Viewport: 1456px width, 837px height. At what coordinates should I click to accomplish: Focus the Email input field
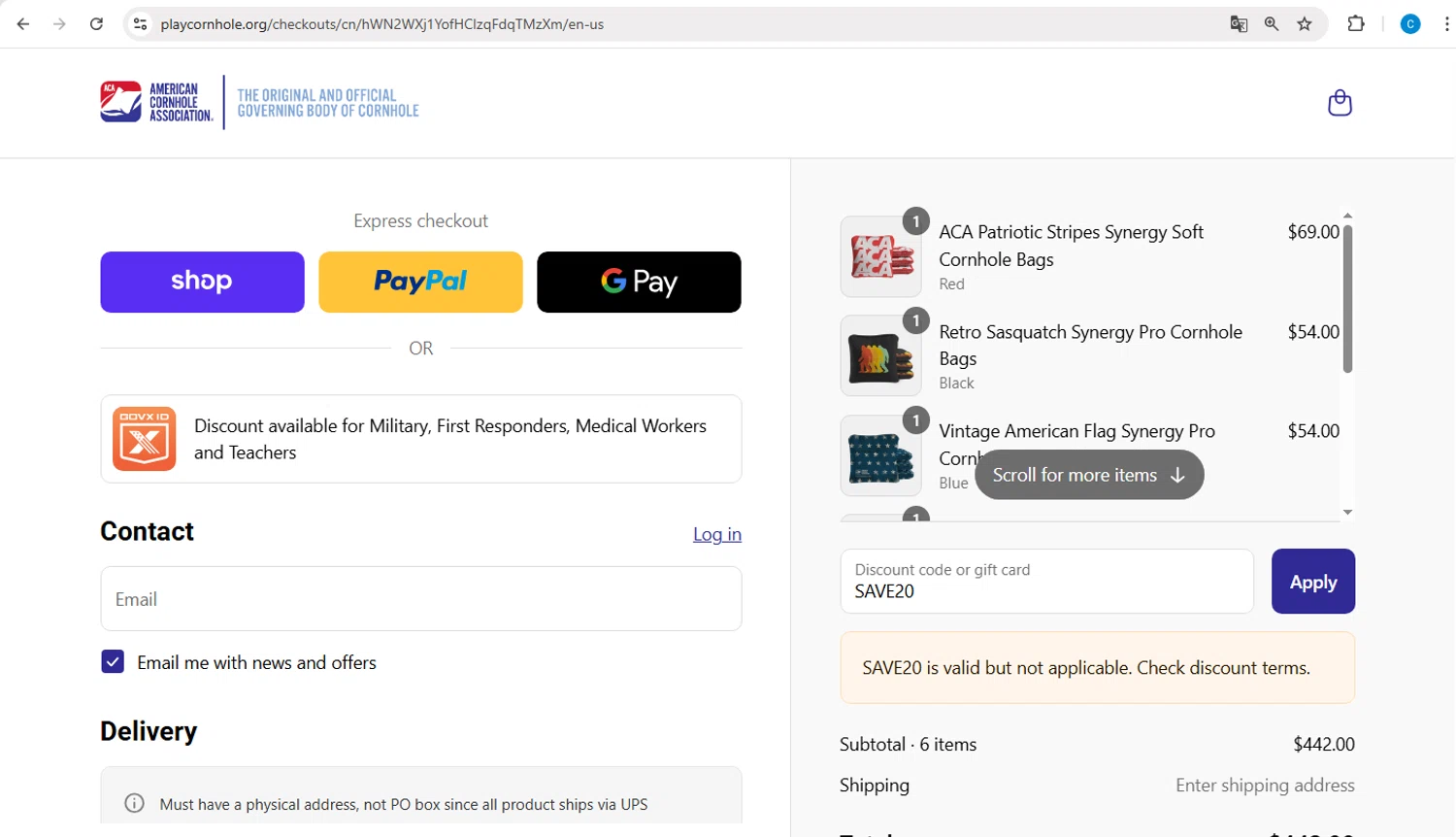coord(421,599)
